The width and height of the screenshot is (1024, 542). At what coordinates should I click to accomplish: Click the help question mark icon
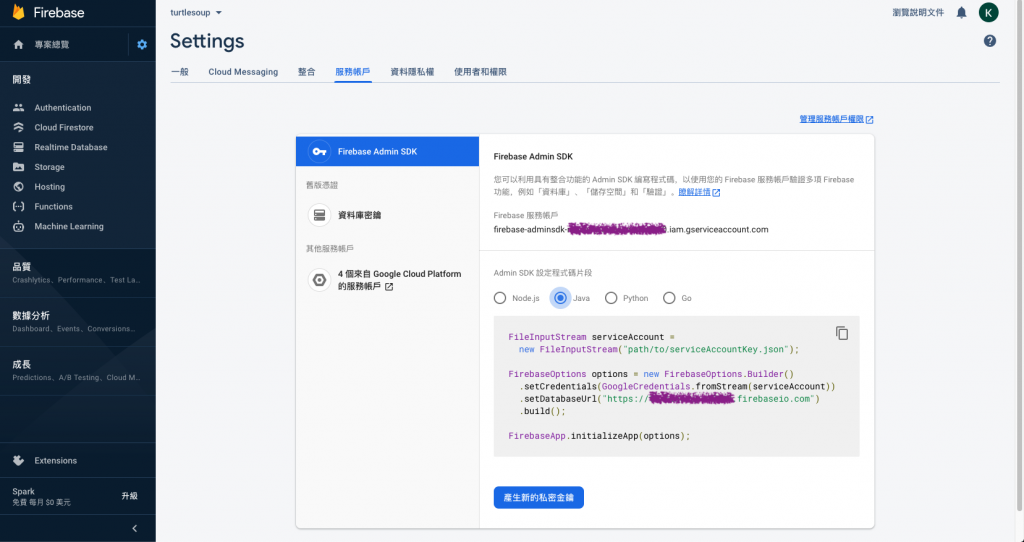(x=990, y=41)
